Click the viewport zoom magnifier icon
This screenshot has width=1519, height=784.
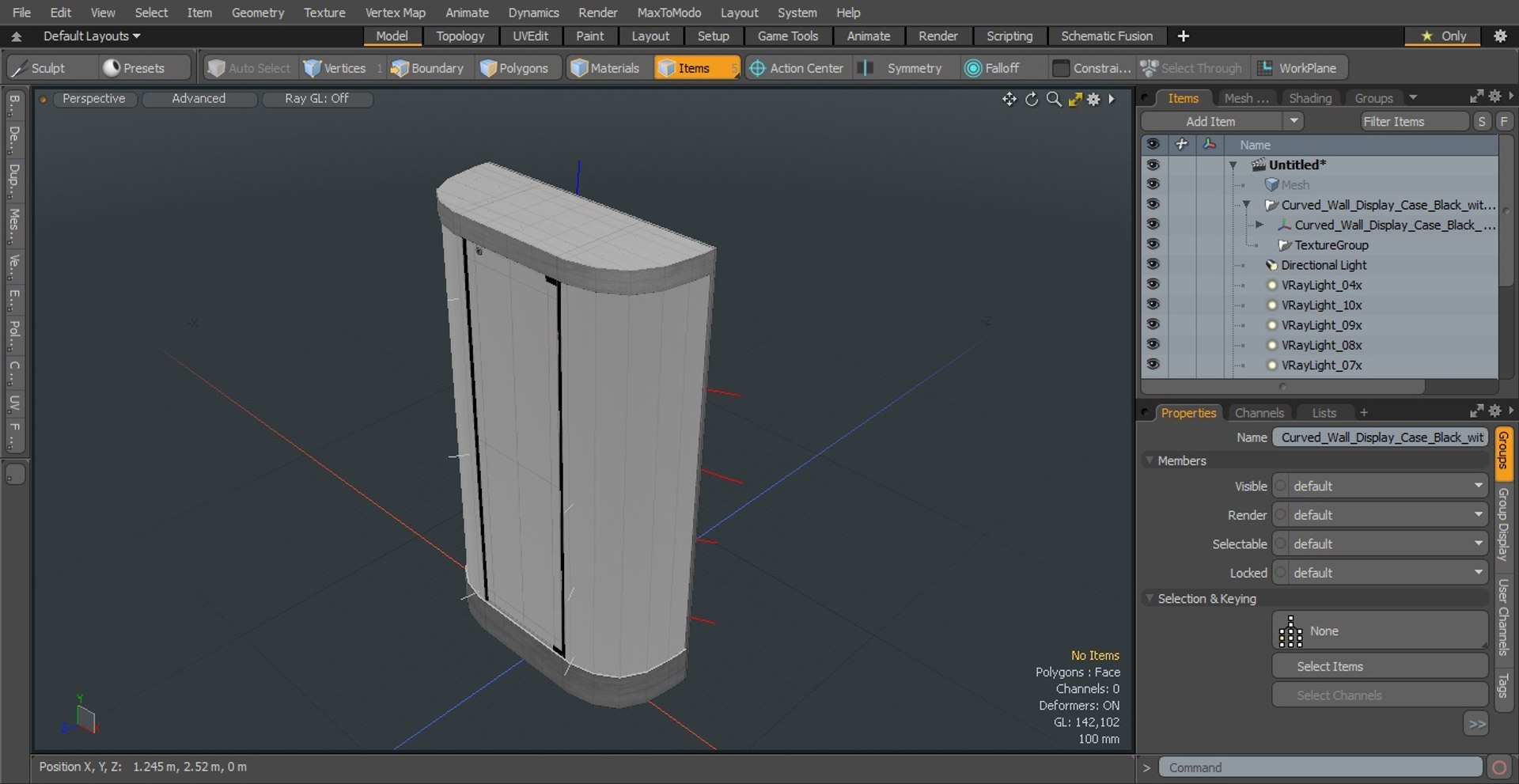point(1053,99)
